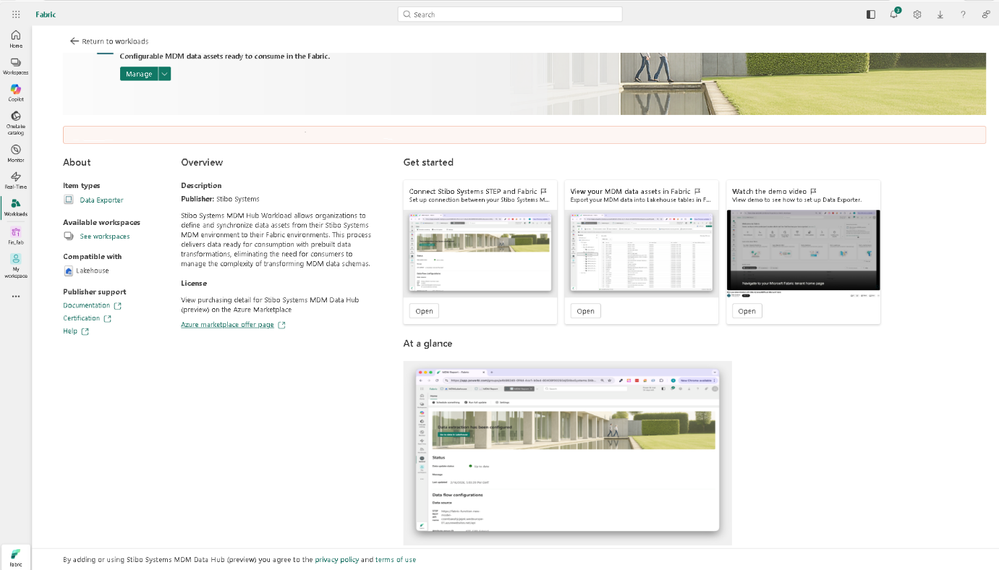Click the flag icon on Connect Stibo Systems card

(543, 191)
